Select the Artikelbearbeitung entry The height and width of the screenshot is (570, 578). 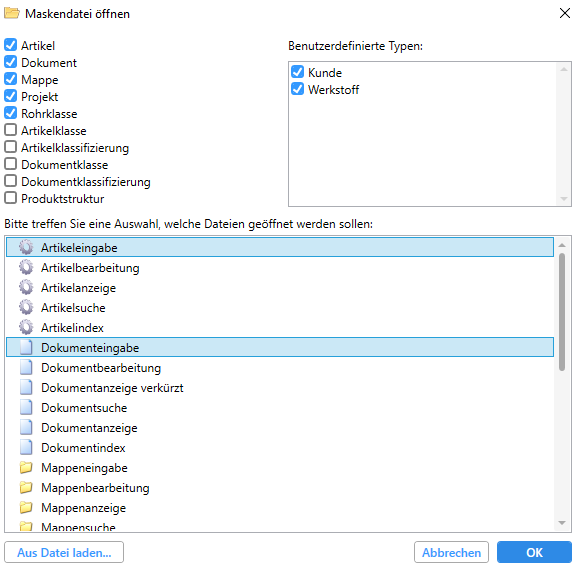[280, 267]
